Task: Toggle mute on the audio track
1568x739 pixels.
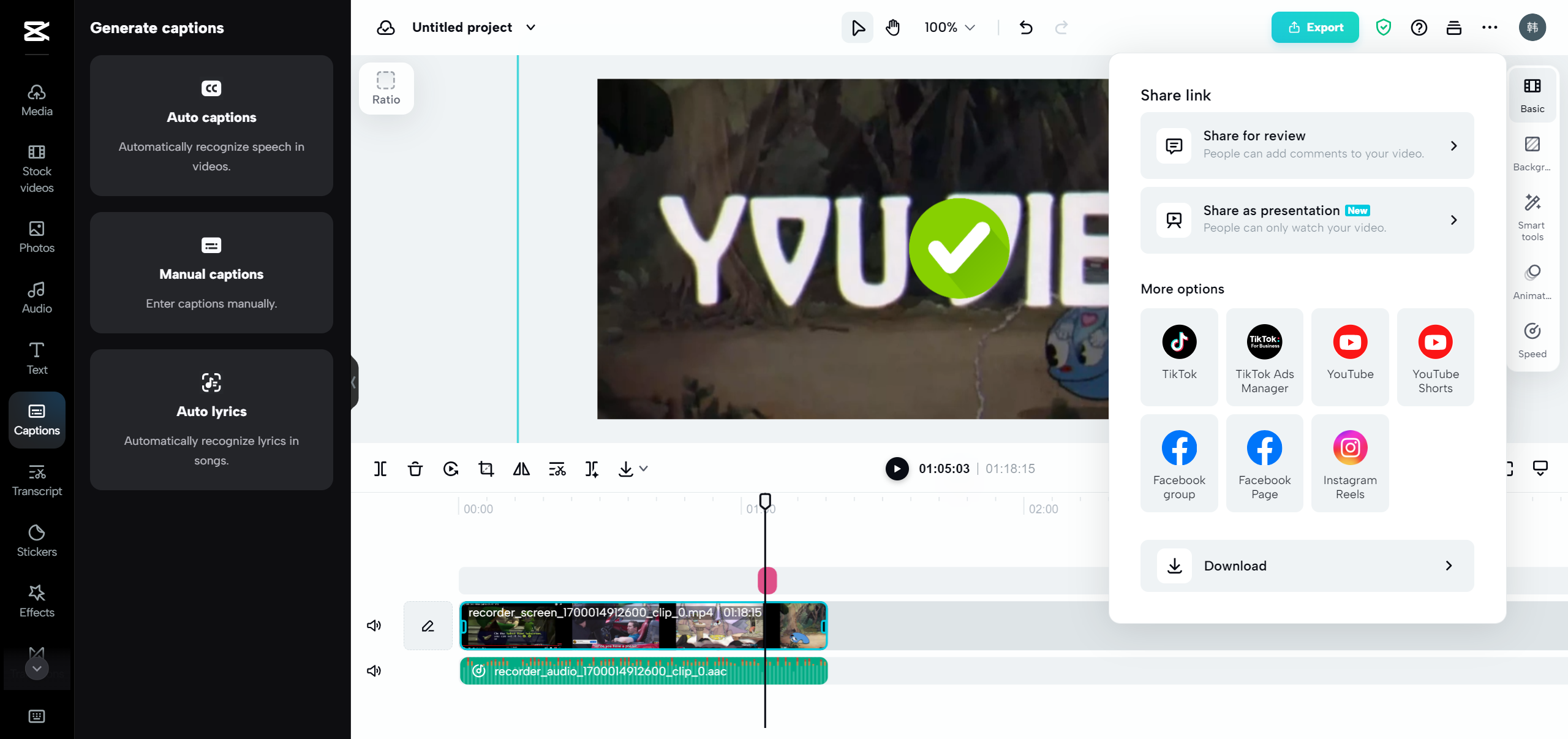Action: pyautogui.click(x=375, y=671)
